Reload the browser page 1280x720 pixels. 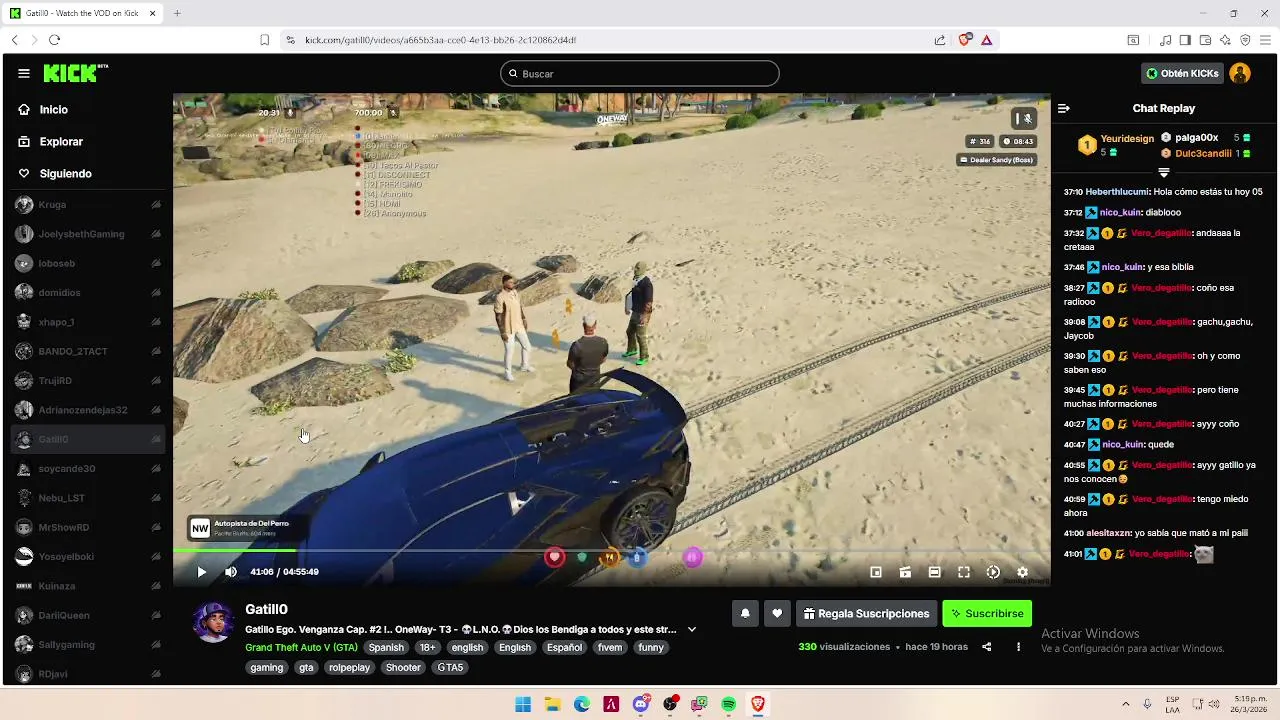[54, 40]
